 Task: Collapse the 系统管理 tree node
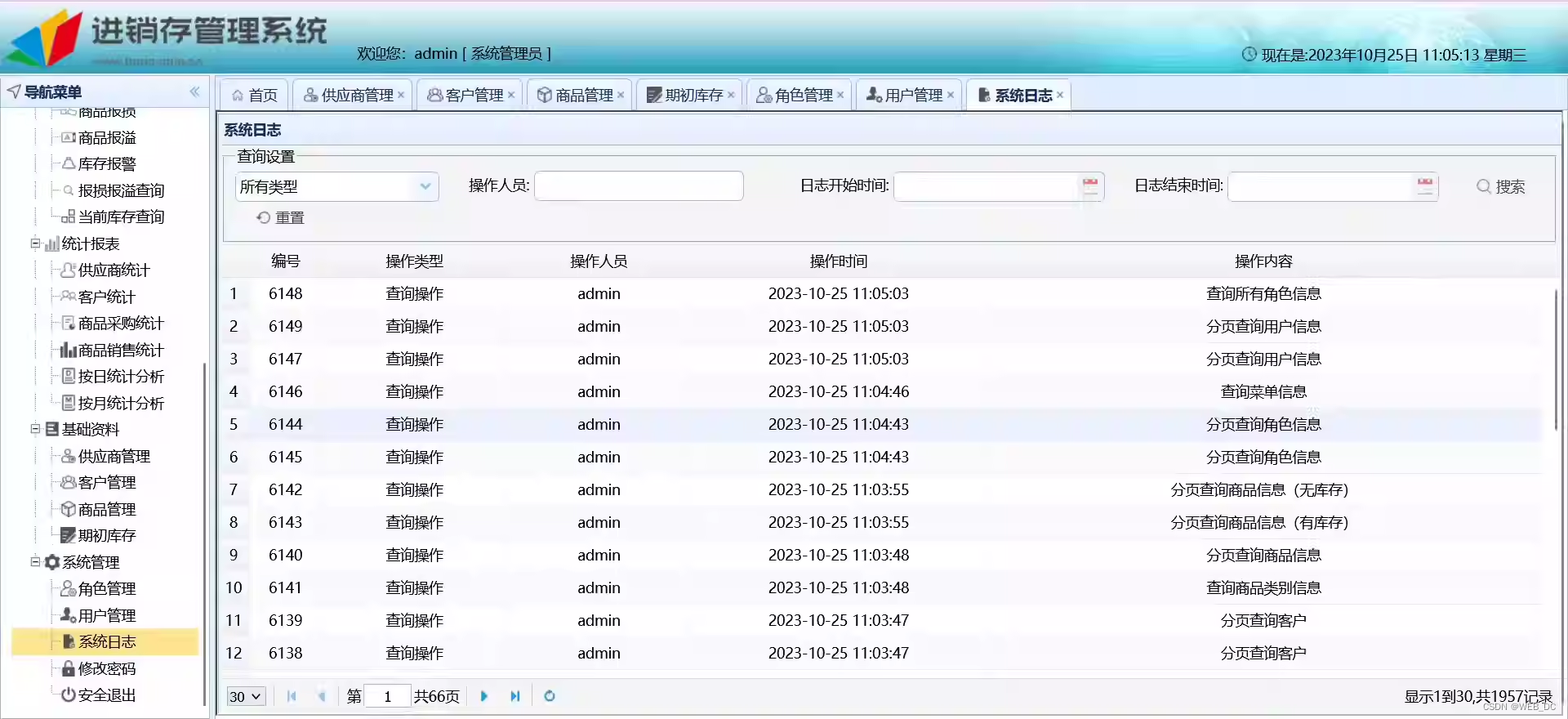point(35,562)
